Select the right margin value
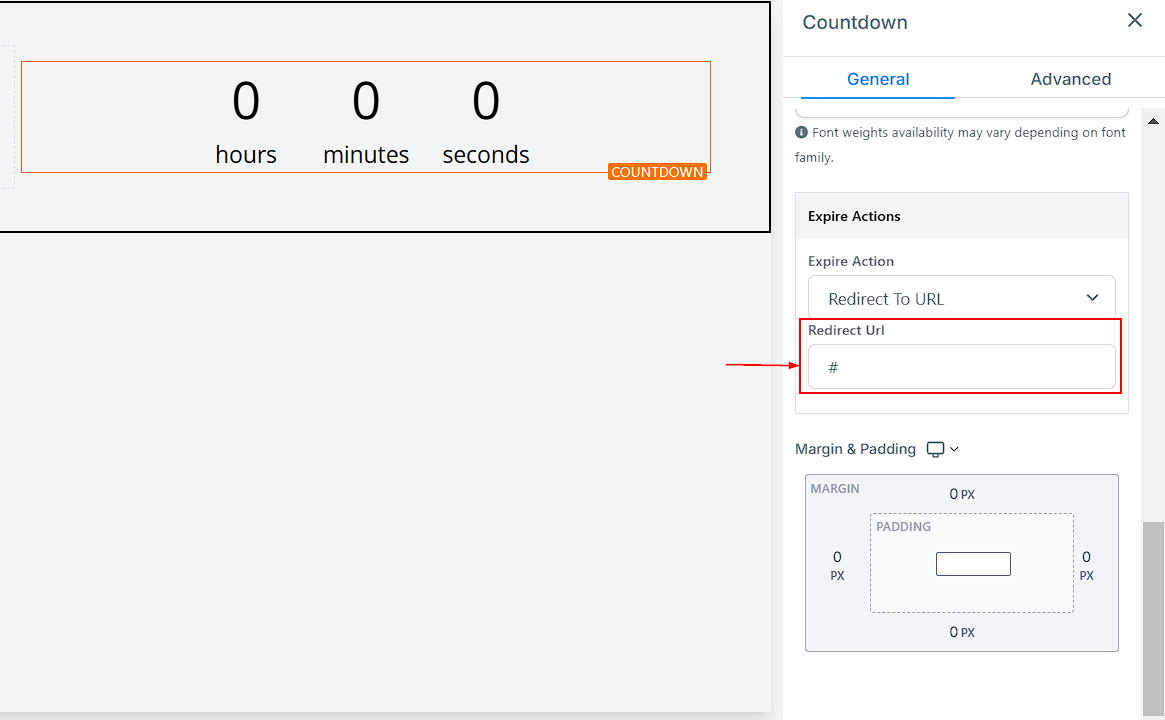Viewport: 1165px width, 720px height. coord(1086,557)
